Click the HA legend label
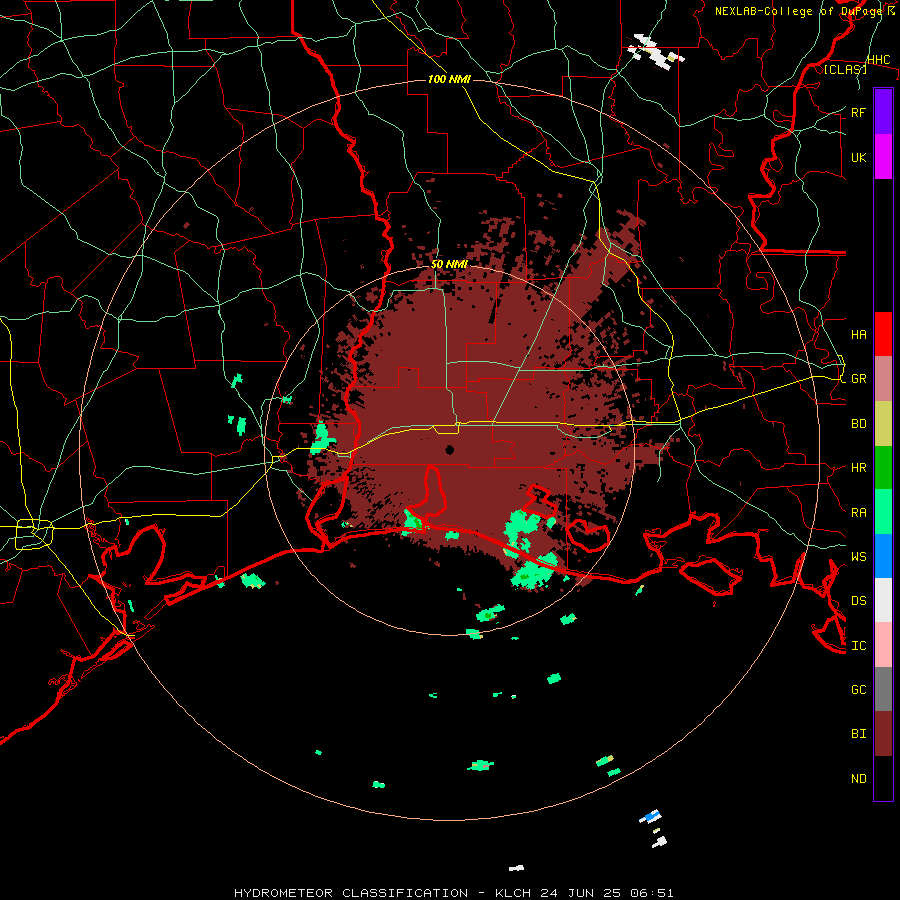Viewport: 900px width, 900px height. (858, 335)
